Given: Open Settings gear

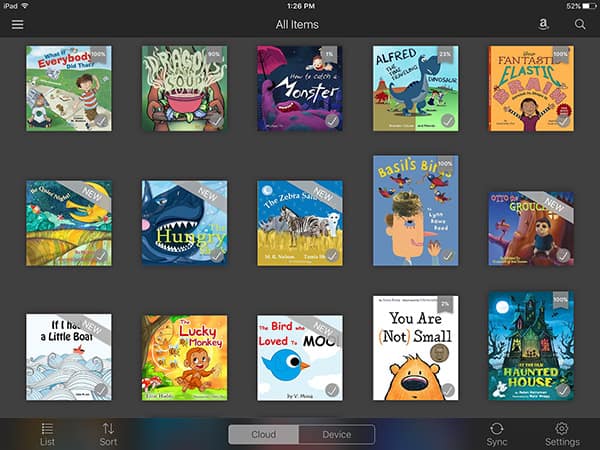Looking at the screenshot, I should (561, 433).
